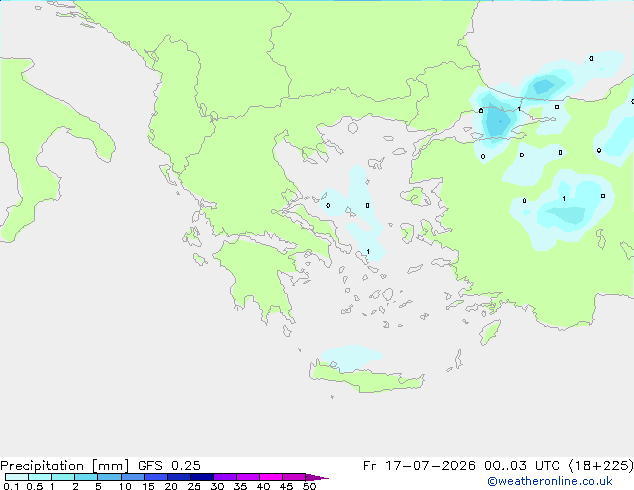Image resolution: width=634 pixels, height=490 pixels.
Task: Click the 25–30 mm dark blue swatch
Action: (202, 477)
